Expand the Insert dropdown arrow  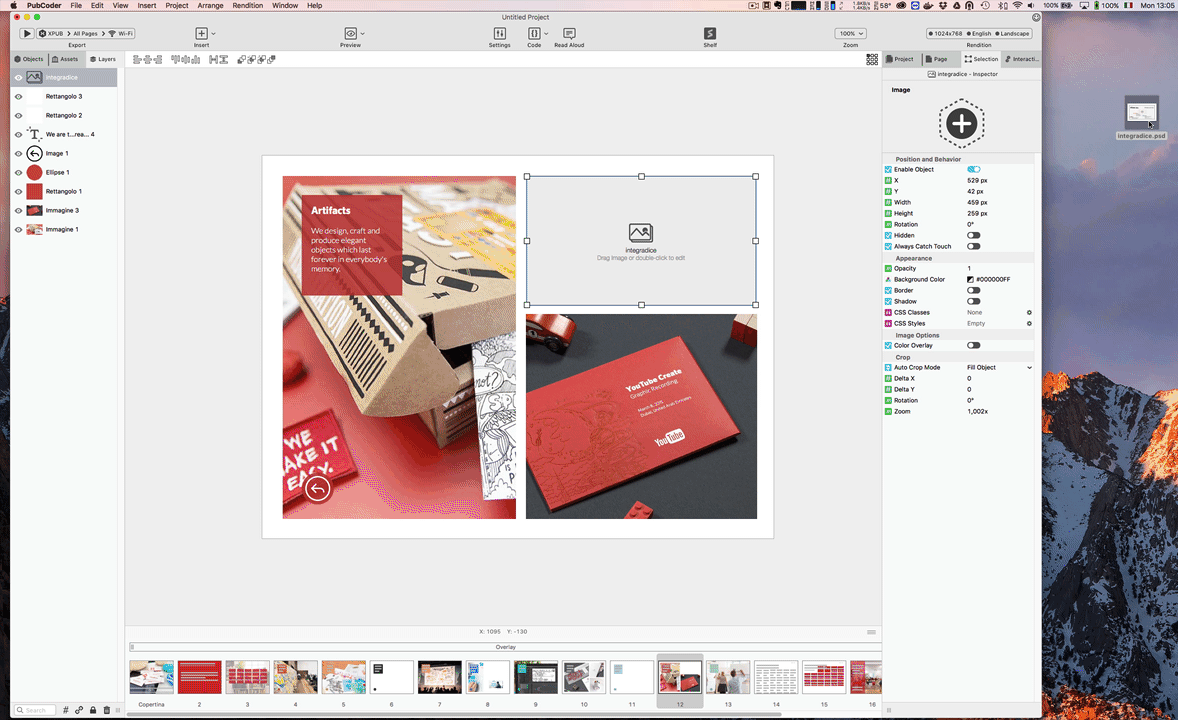click(x=214, y=34)
